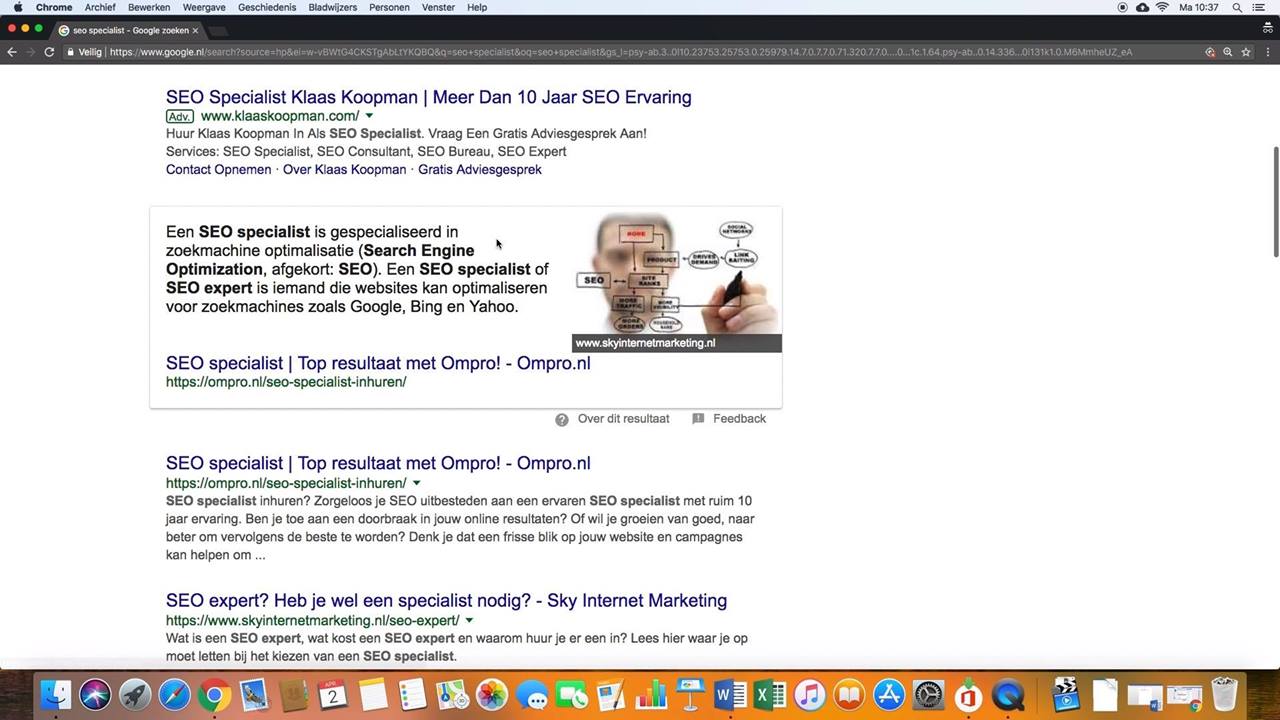Launch Siri from the Dock

95,694
